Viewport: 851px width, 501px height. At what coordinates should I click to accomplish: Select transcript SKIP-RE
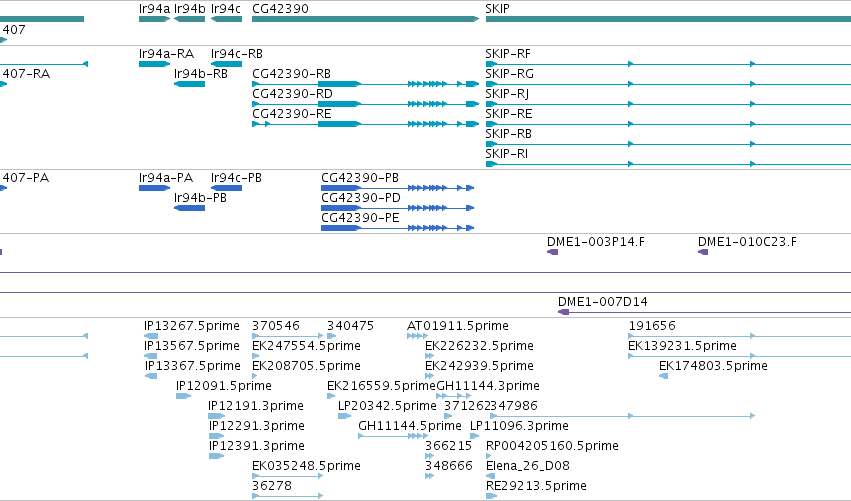click(x=668, y=124)
